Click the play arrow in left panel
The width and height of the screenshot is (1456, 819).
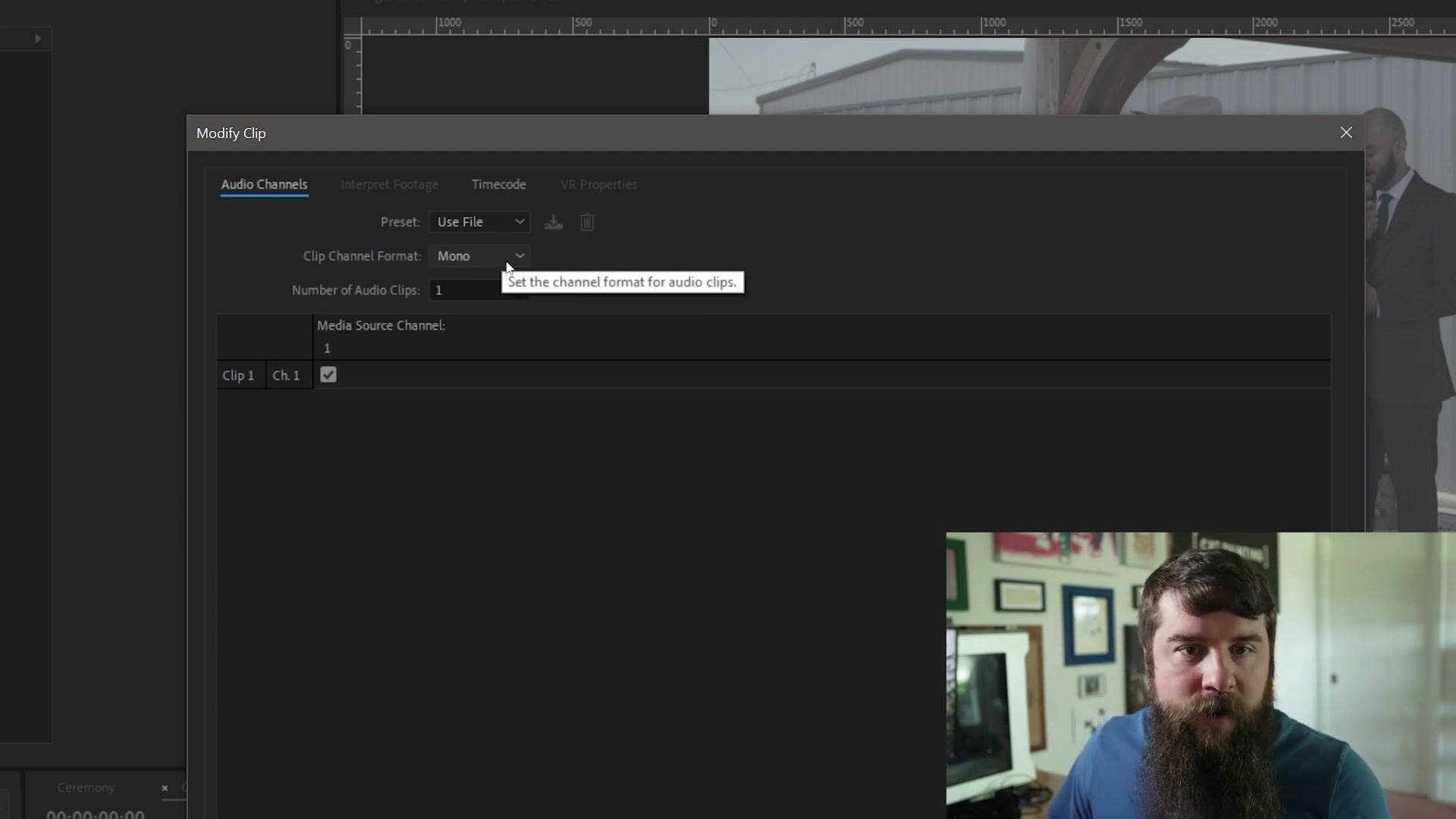click(37, 38)
